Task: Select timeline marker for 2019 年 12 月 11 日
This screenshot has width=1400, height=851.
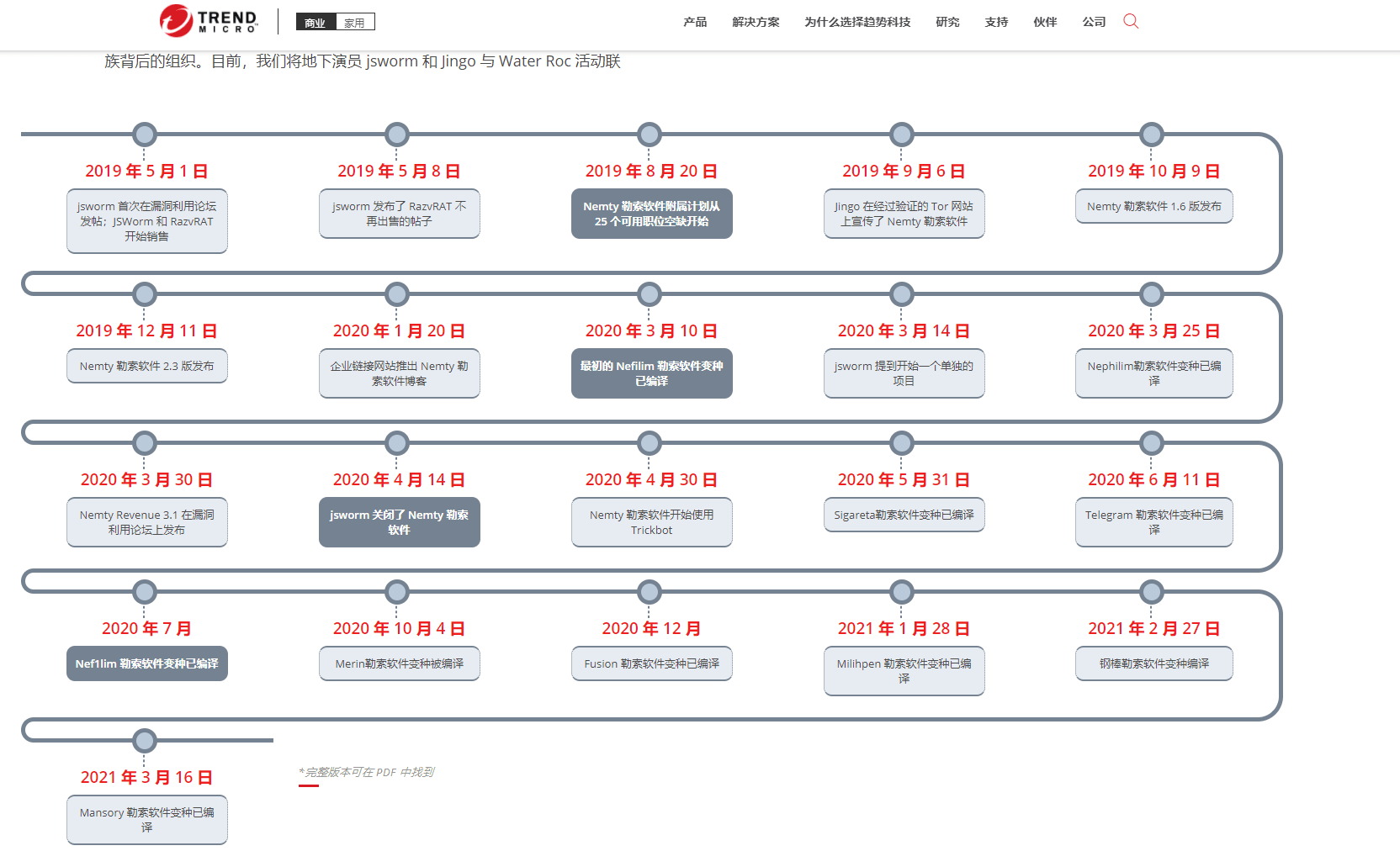Action: pyautogui.click(x=145, y=294)
